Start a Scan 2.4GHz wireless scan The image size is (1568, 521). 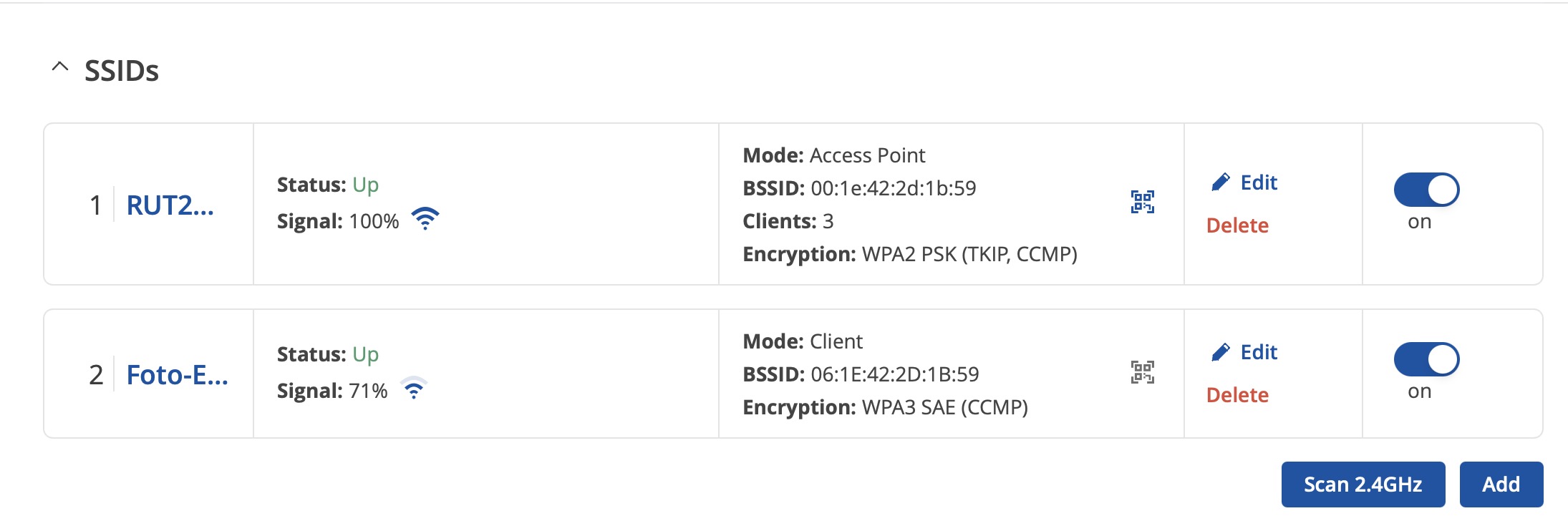click(x=1363, y=485)
